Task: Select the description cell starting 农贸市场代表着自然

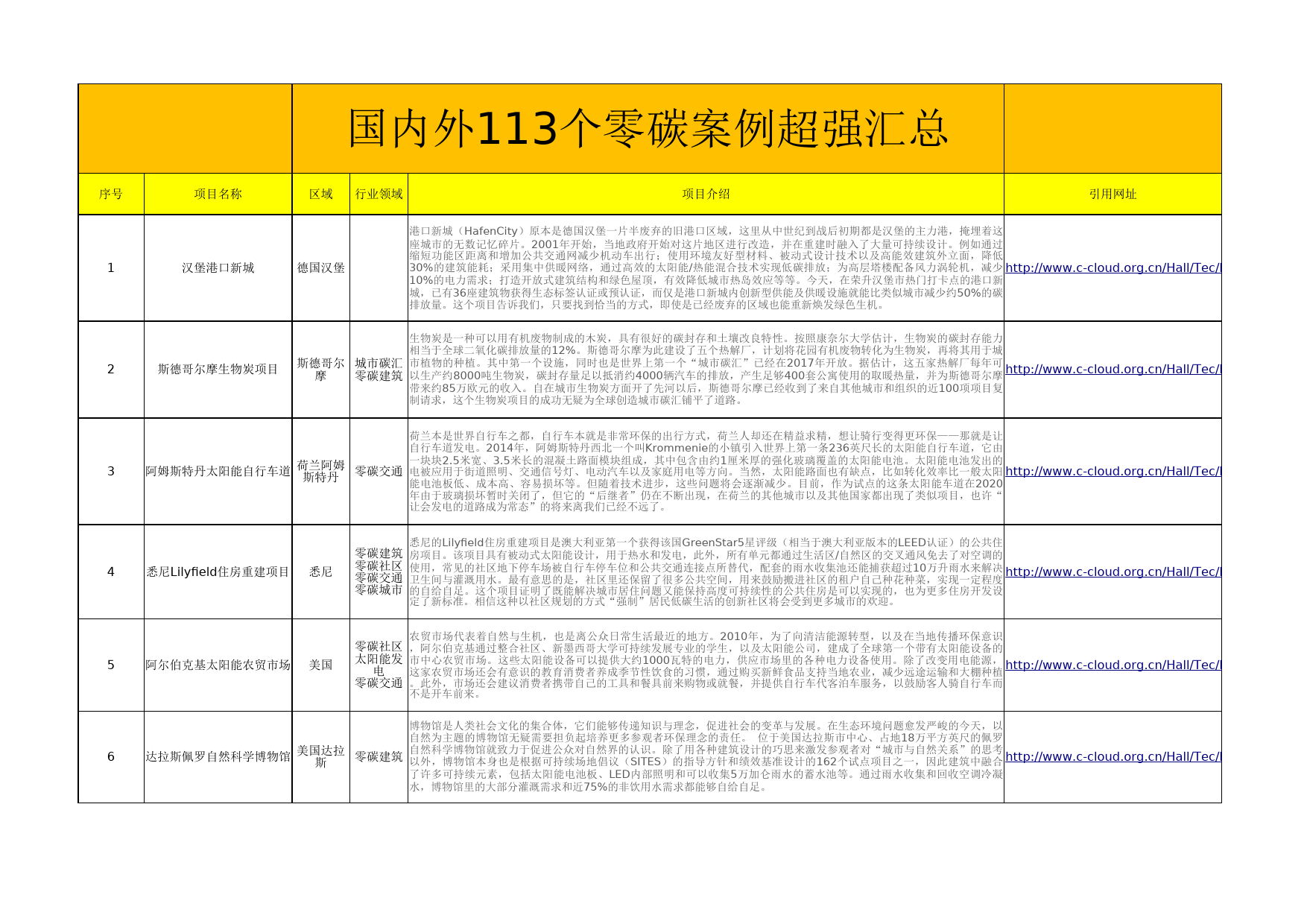Action: [x=706, y=665]
